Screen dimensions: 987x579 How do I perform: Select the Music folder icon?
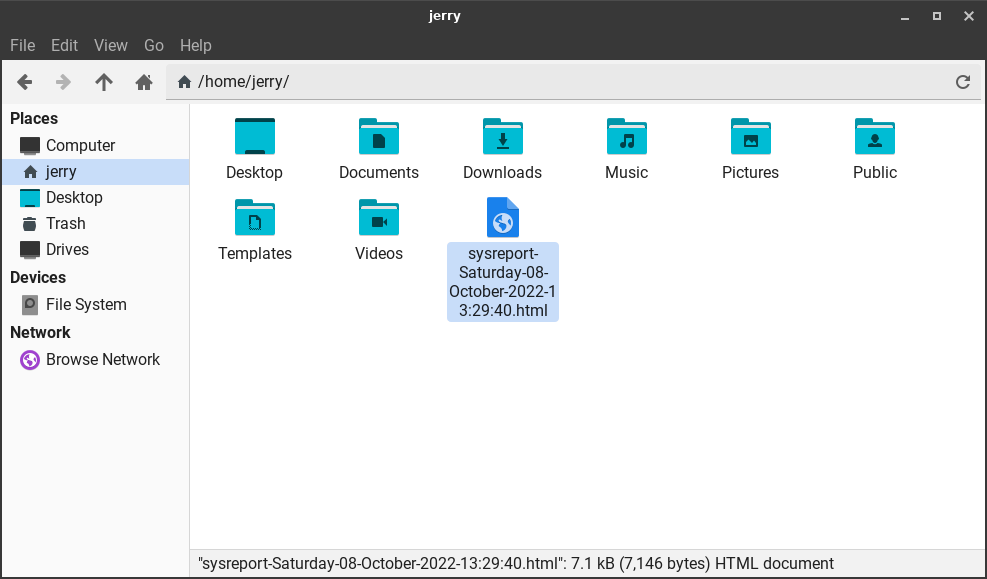click(626, 137)
